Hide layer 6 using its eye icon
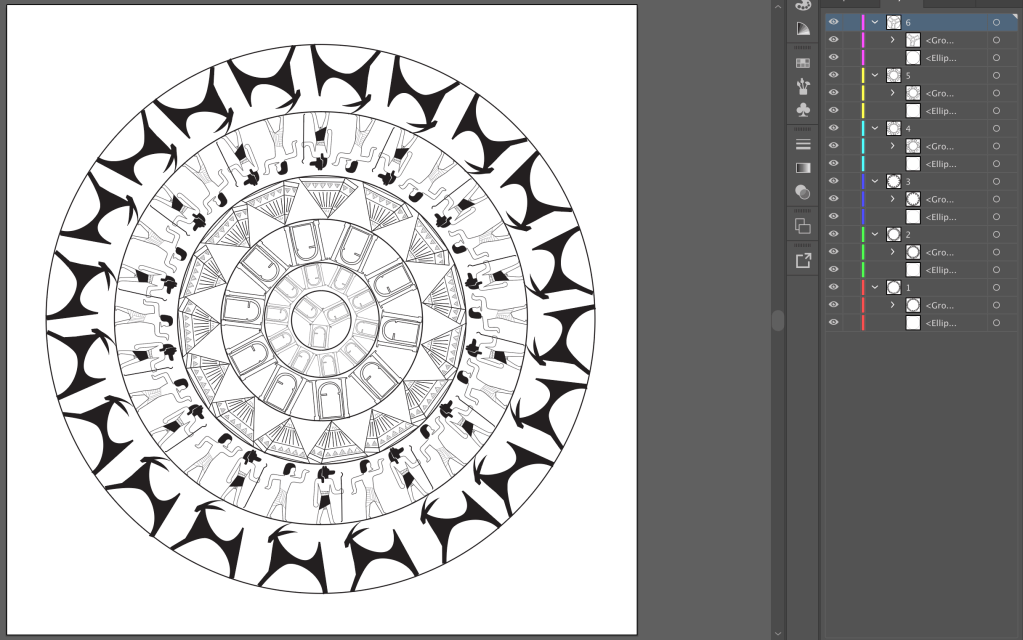The height and width of the screenshot is (640, 1023). [x=834, y=22]
